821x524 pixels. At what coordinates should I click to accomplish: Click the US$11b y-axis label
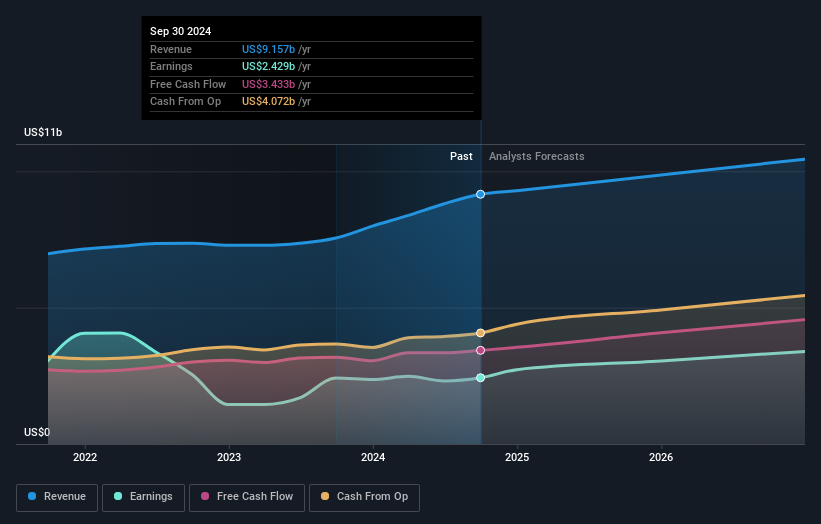coord(43,132)
